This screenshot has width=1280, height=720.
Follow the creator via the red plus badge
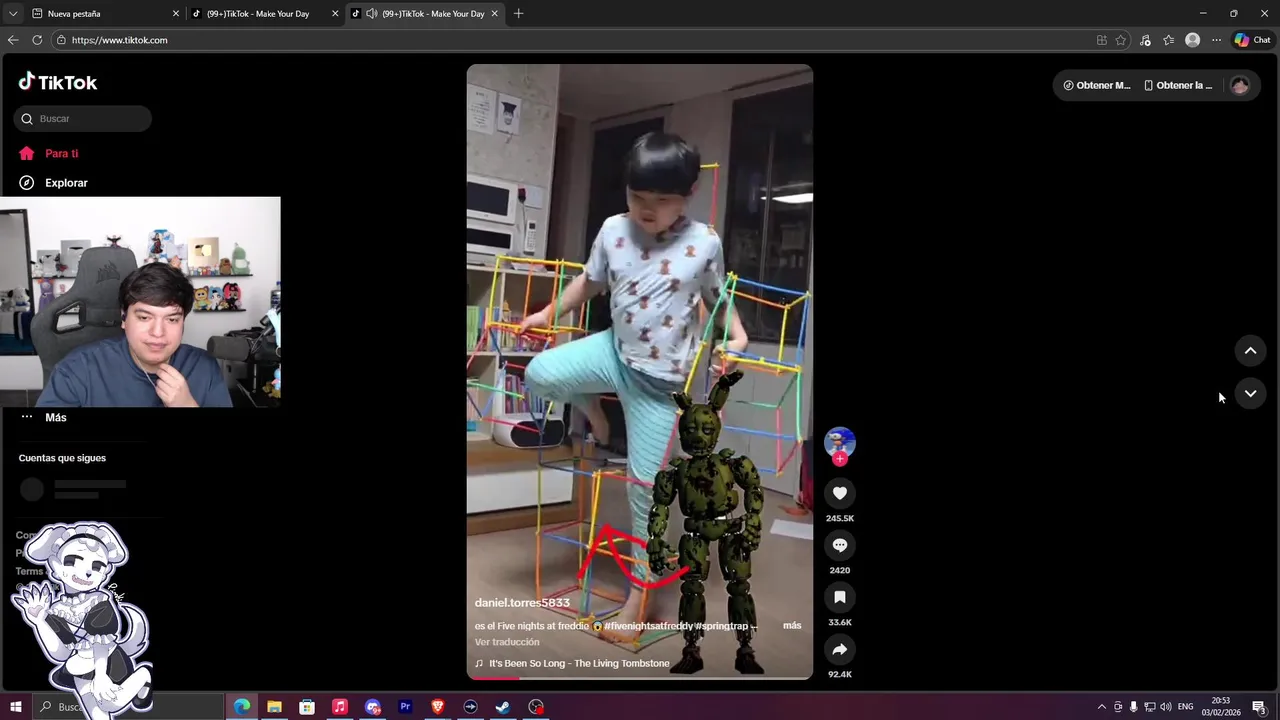point(840,459)
